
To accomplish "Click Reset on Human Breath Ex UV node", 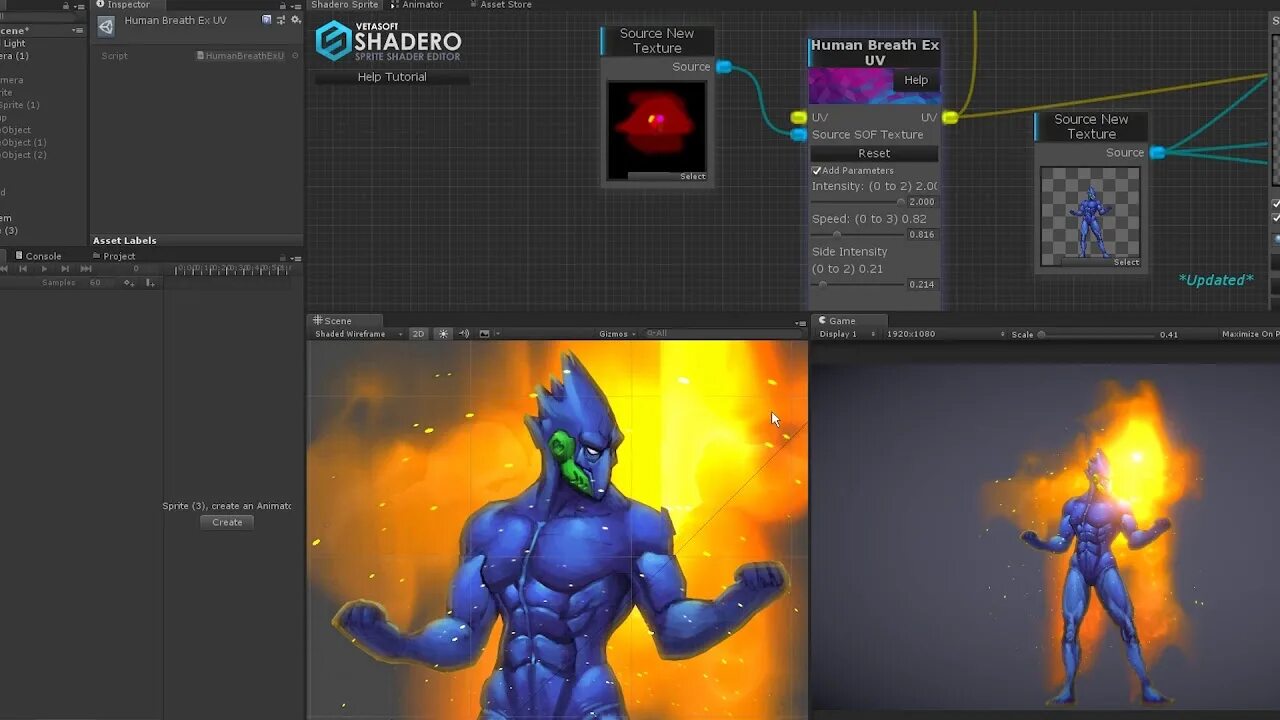I will [874, 153].
